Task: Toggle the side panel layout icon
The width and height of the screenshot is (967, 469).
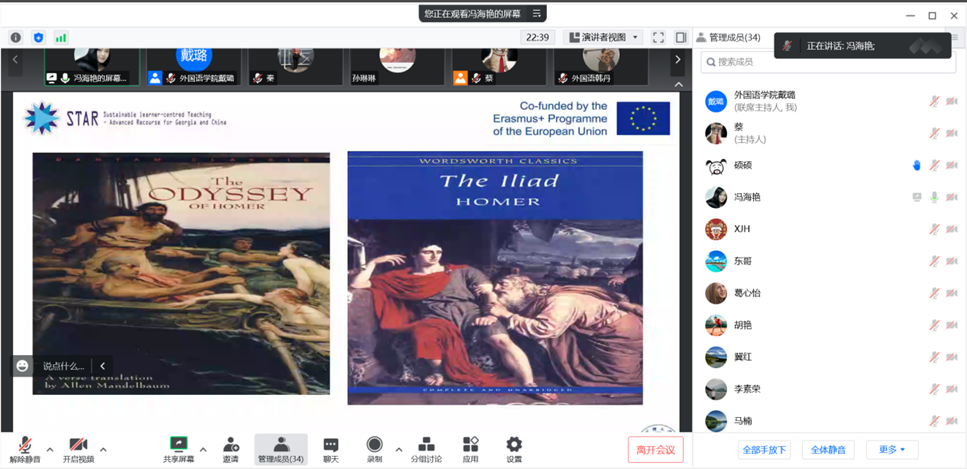Action: pyautogui.click(x=681, y=38)
